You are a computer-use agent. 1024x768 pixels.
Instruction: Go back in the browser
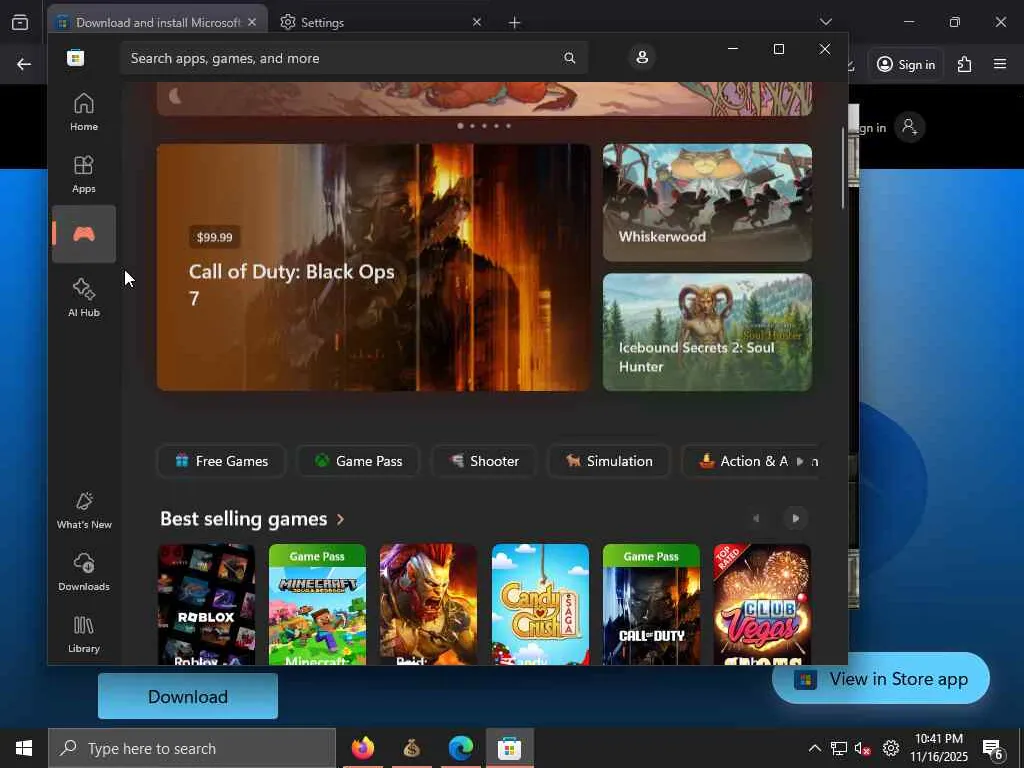coord(24,64)
